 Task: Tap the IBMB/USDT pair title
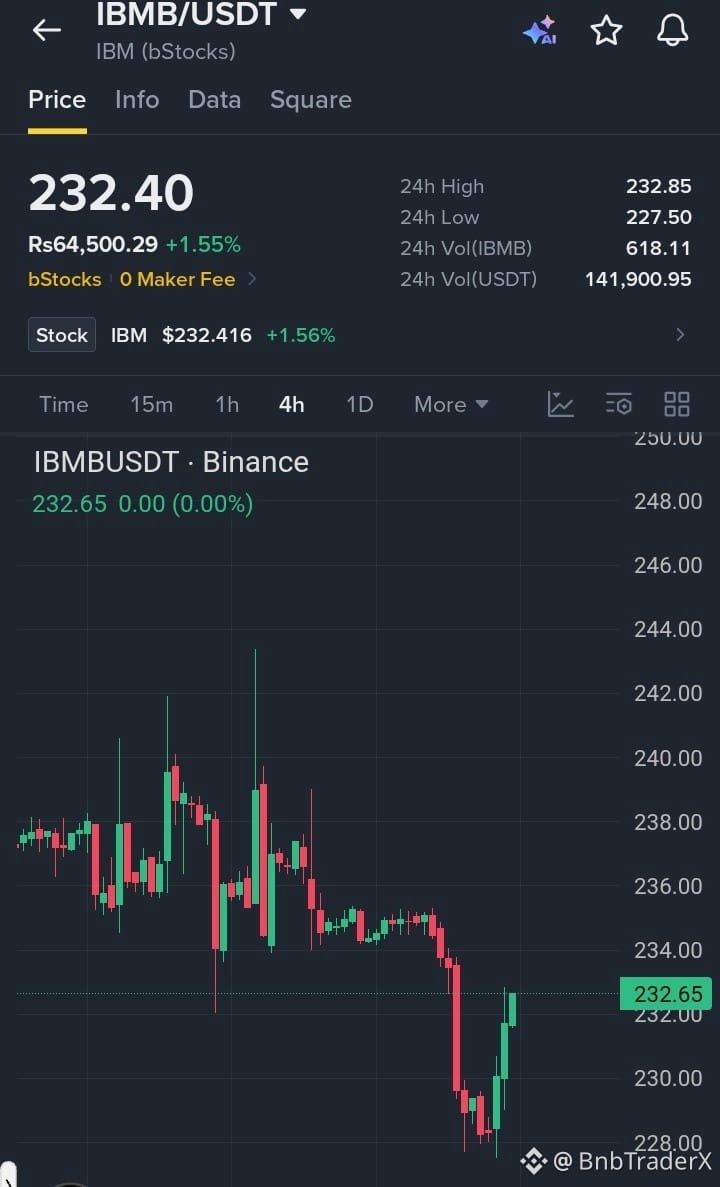point(186,14)
